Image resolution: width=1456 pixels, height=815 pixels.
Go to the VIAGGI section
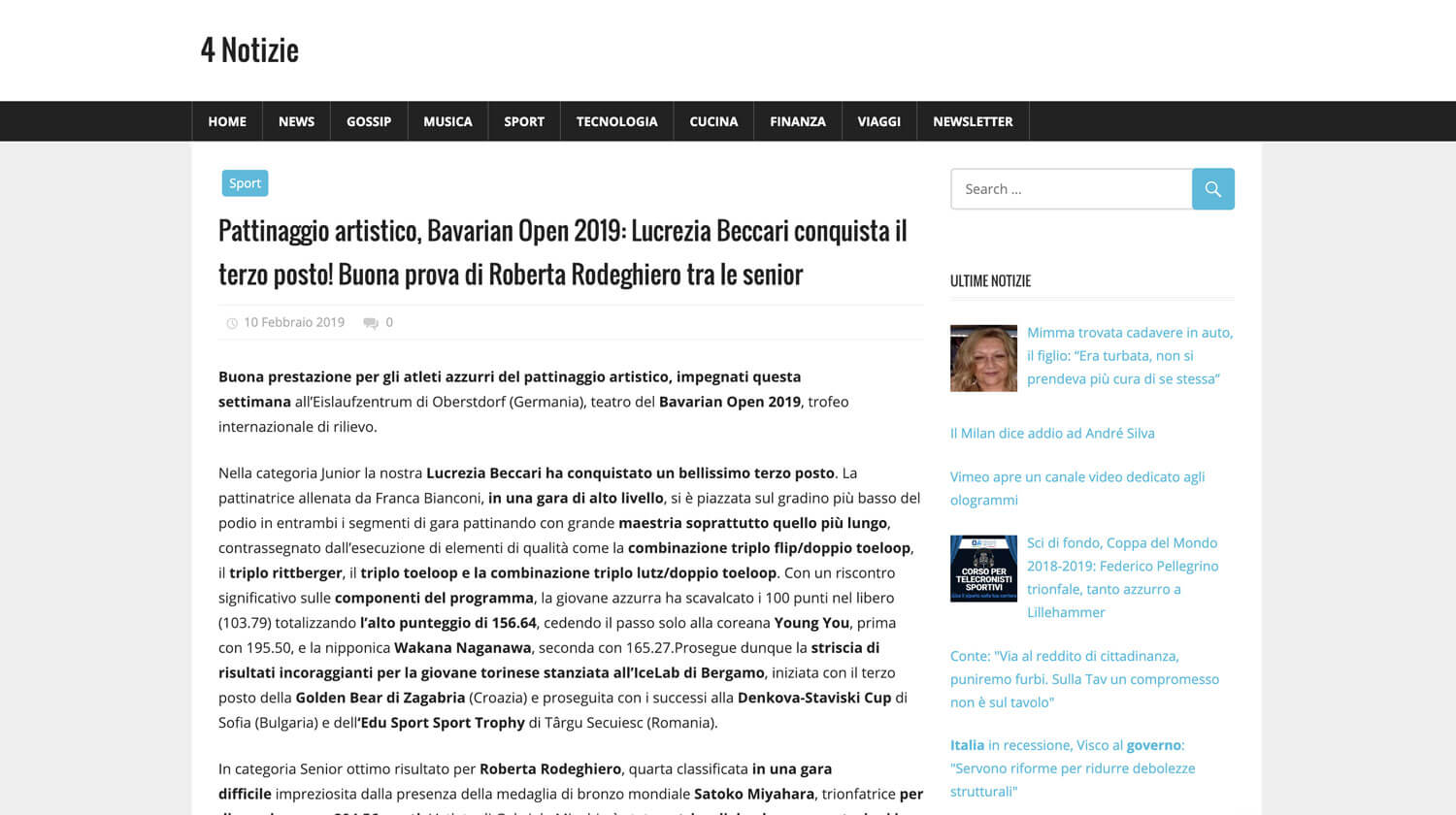point(879,121)
